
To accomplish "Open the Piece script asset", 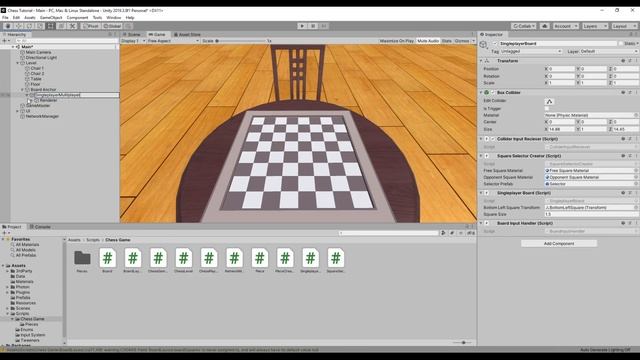I will [x=260, y=260].
